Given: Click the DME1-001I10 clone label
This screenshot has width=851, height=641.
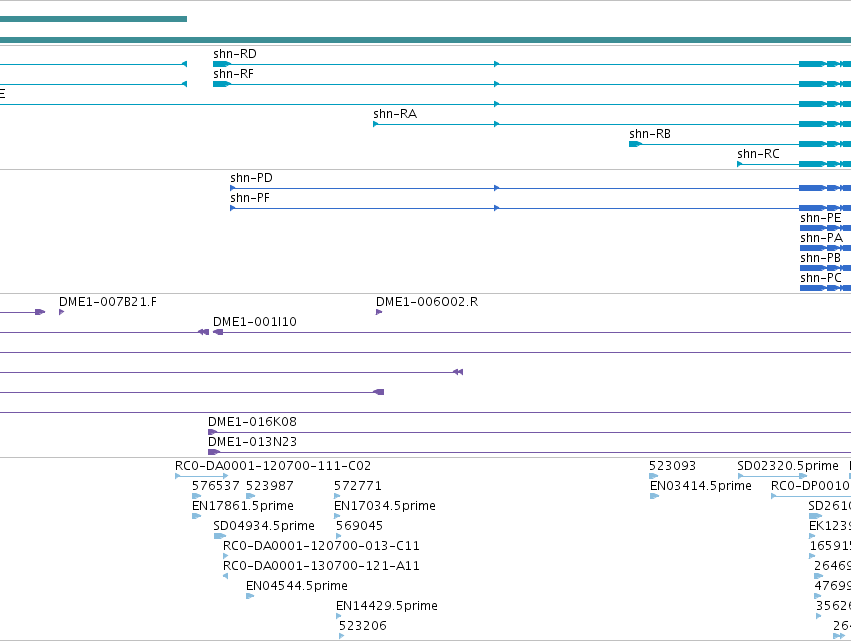Looking at the screenshot, I should tap(255, 322).
